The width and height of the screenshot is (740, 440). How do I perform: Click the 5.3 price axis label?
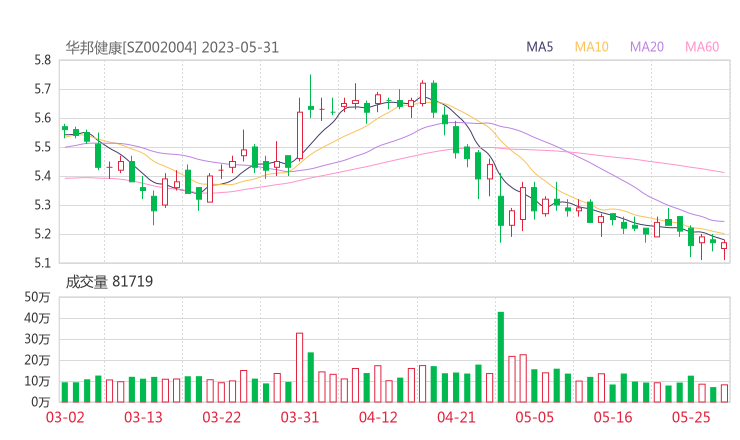42,205
